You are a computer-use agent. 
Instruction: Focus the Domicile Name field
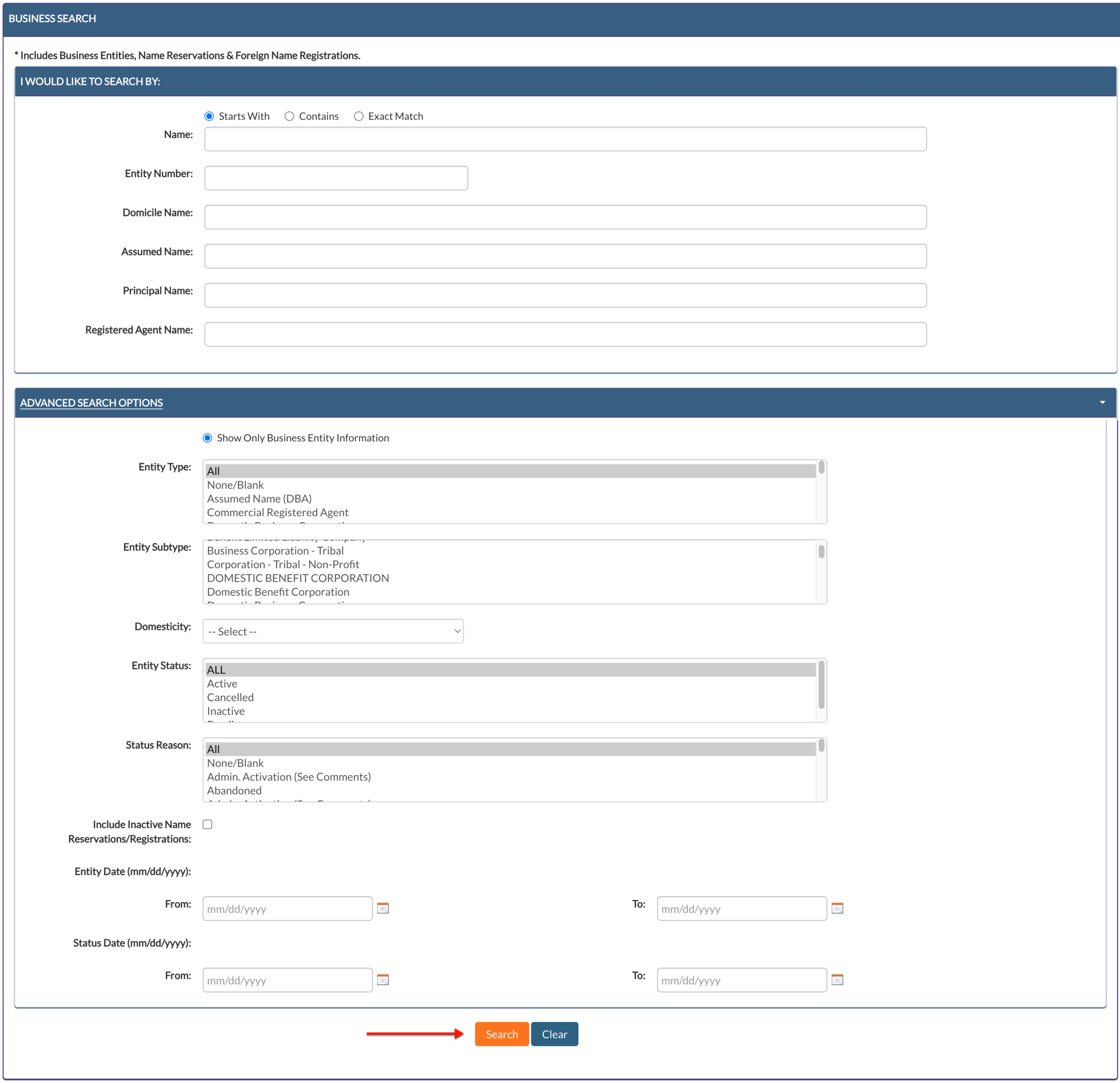tap(565, 217)
